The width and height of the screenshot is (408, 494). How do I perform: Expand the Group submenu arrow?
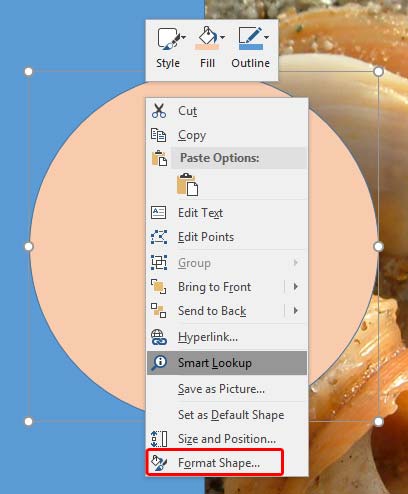click(x=295, y=263)
